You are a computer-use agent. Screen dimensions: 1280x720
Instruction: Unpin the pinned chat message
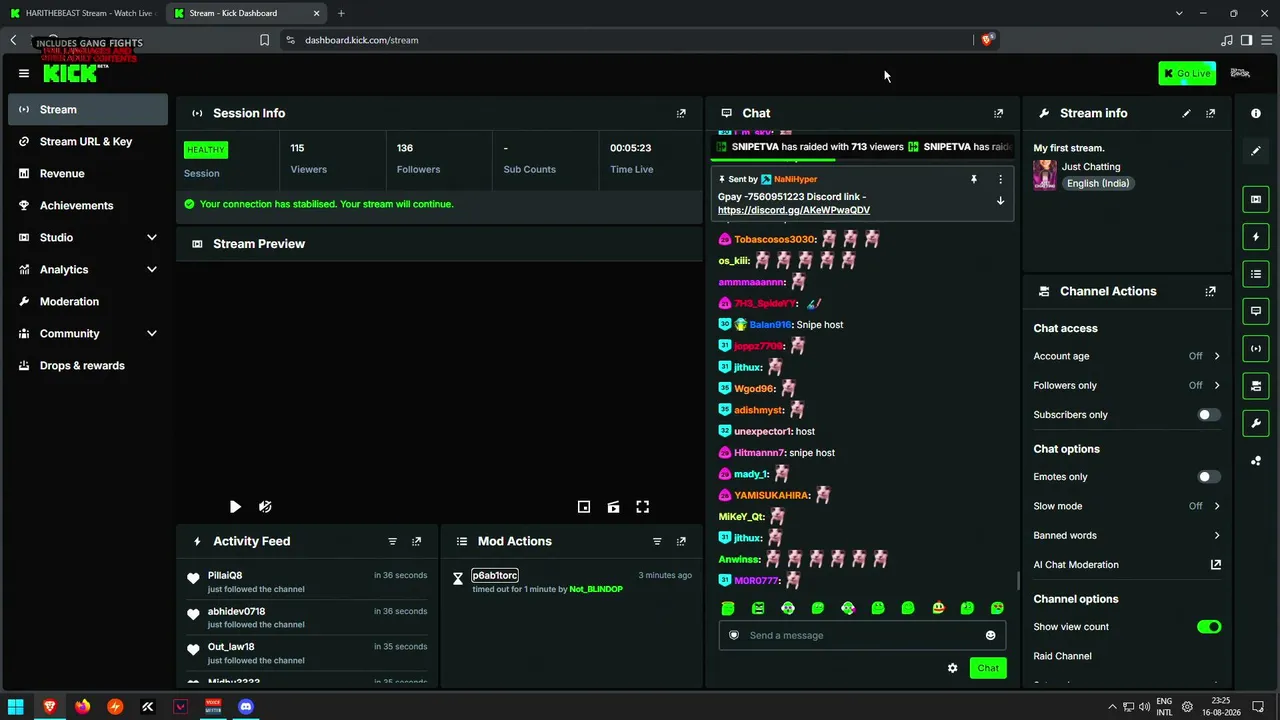973,179
